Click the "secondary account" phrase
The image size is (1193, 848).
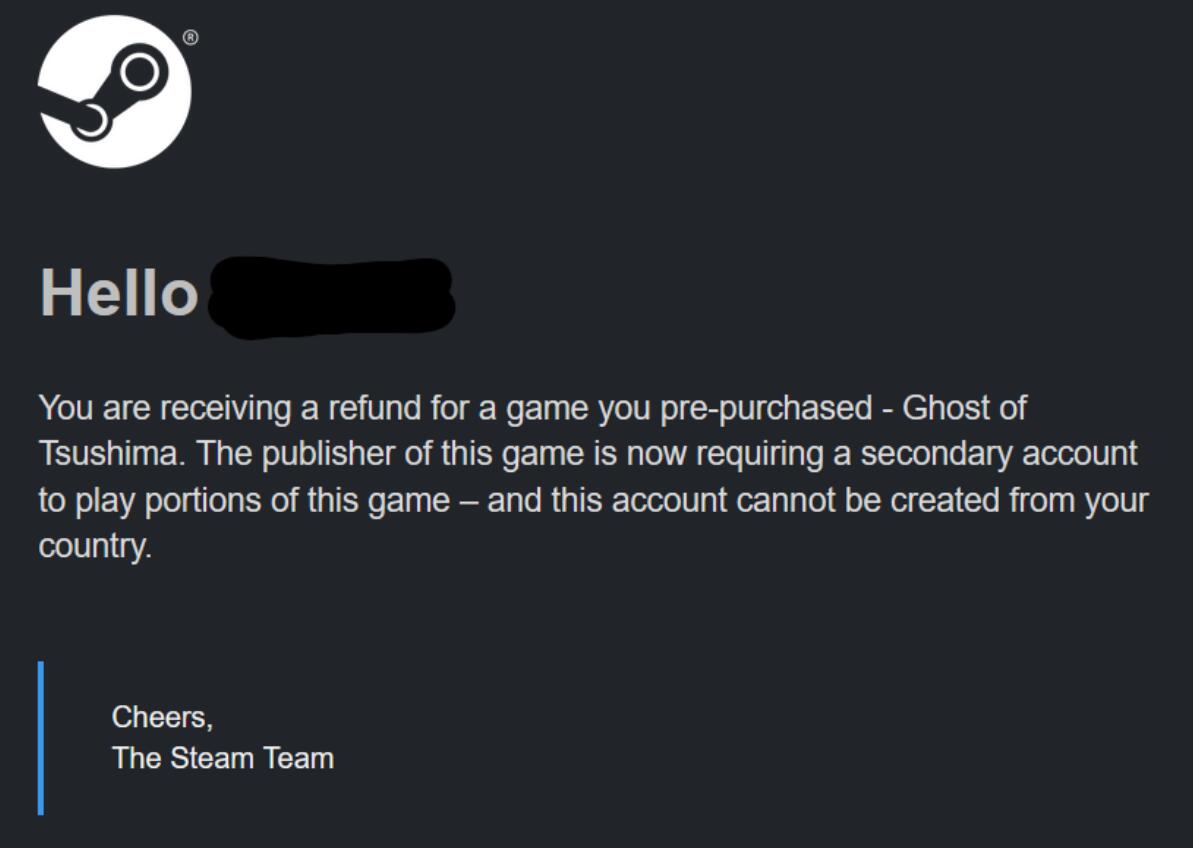click(999, 453)
